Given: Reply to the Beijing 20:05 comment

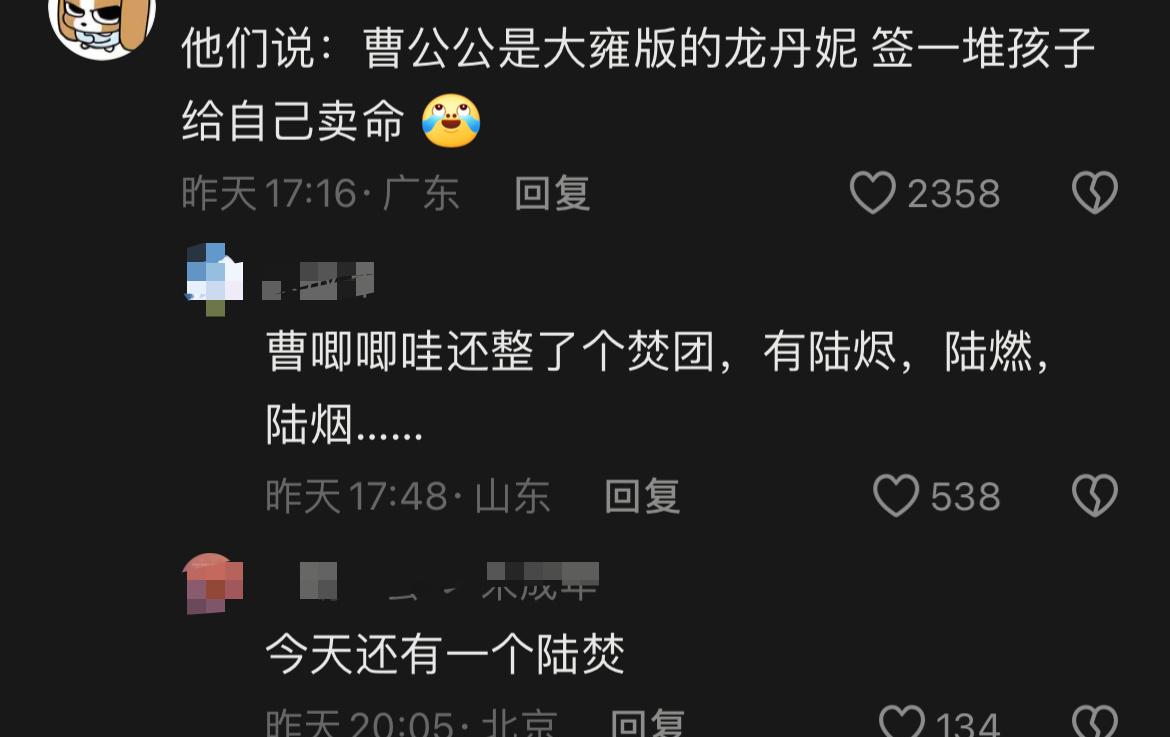Looking at the screenshot, I should tap(648, 722).
